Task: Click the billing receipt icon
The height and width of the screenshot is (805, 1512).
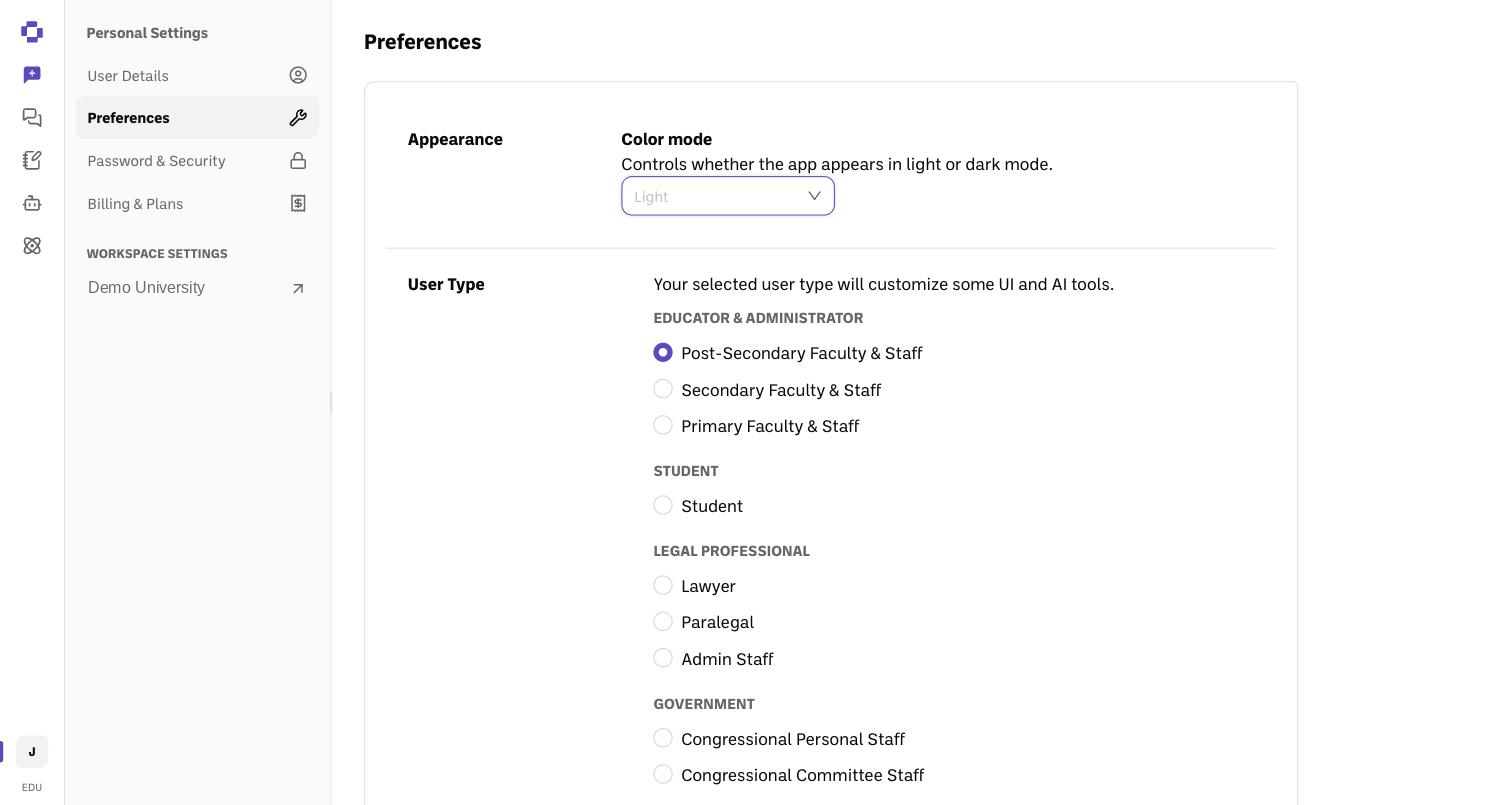Action: [x=298, y=203]
